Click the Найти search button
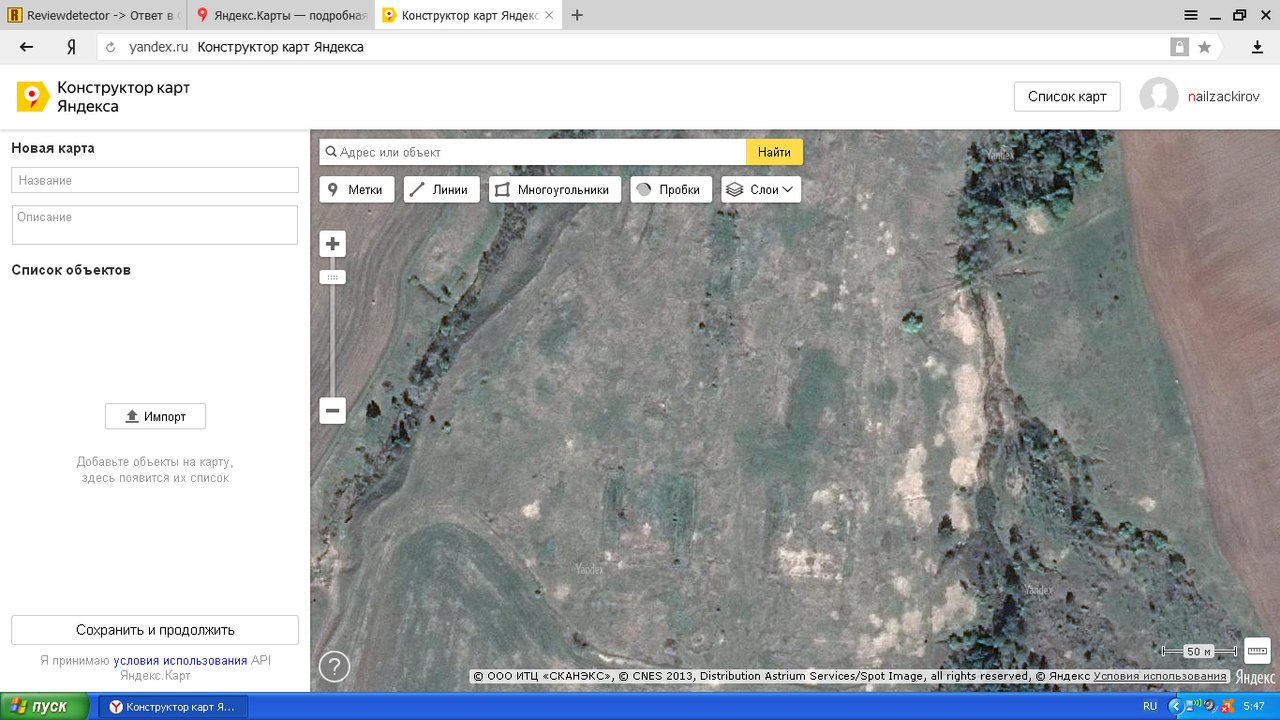This screenshot has height=720, width=1280. coord(774,152)
